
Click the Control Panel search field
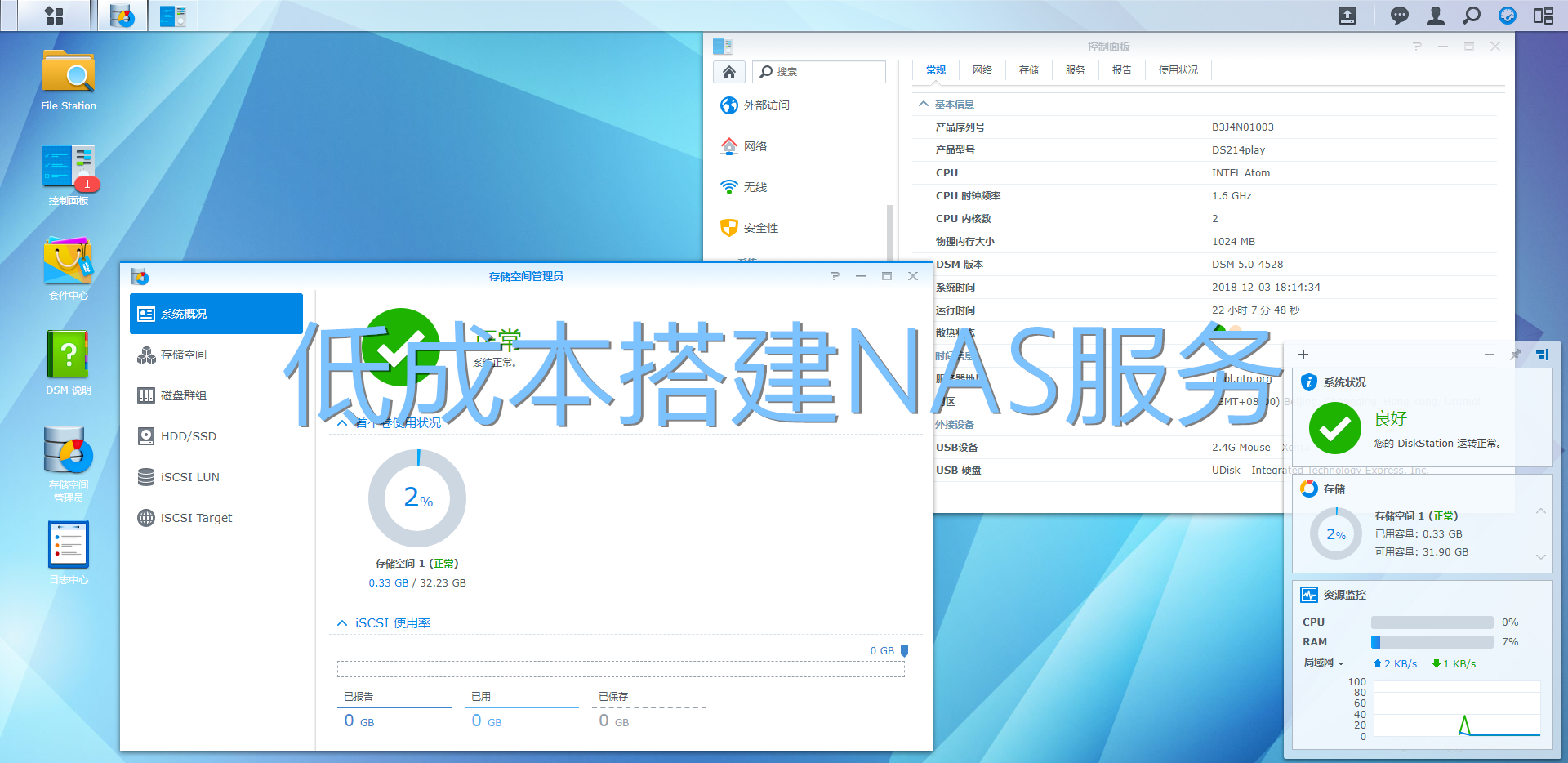pyautogui.click(x=819, y=72)
